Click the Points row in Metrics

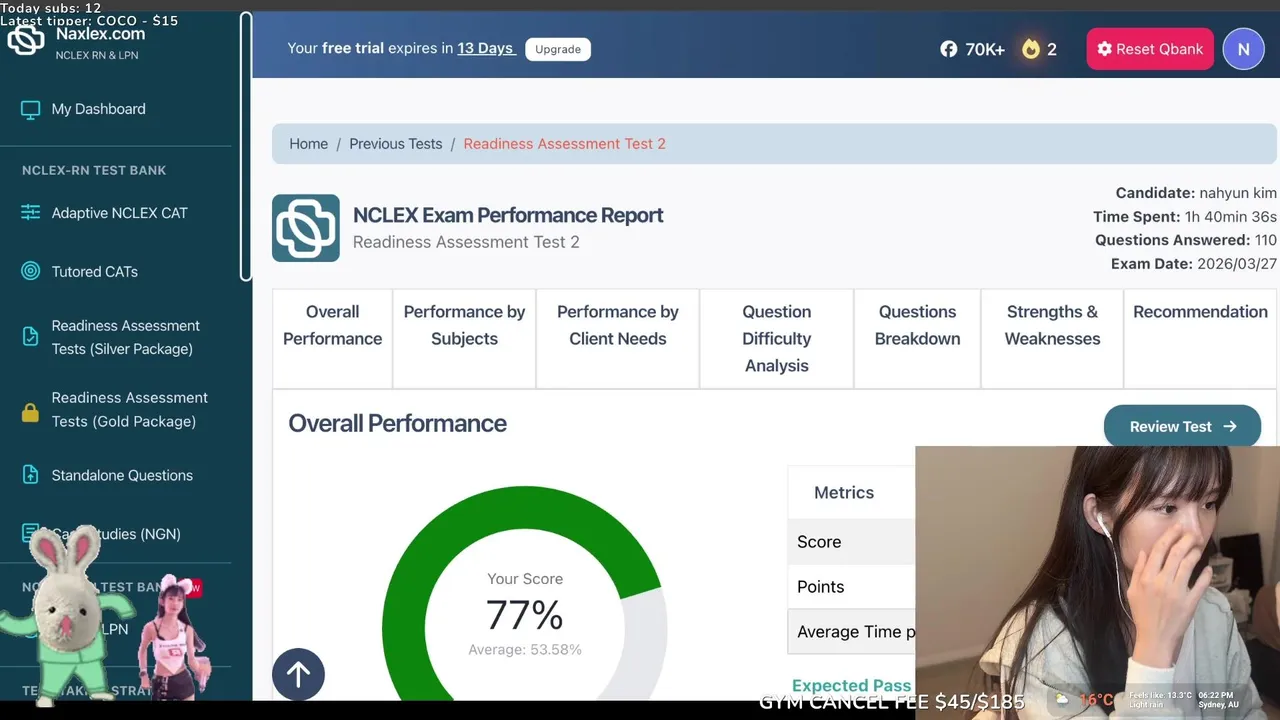pyautogui.click(x=851, y=587)
